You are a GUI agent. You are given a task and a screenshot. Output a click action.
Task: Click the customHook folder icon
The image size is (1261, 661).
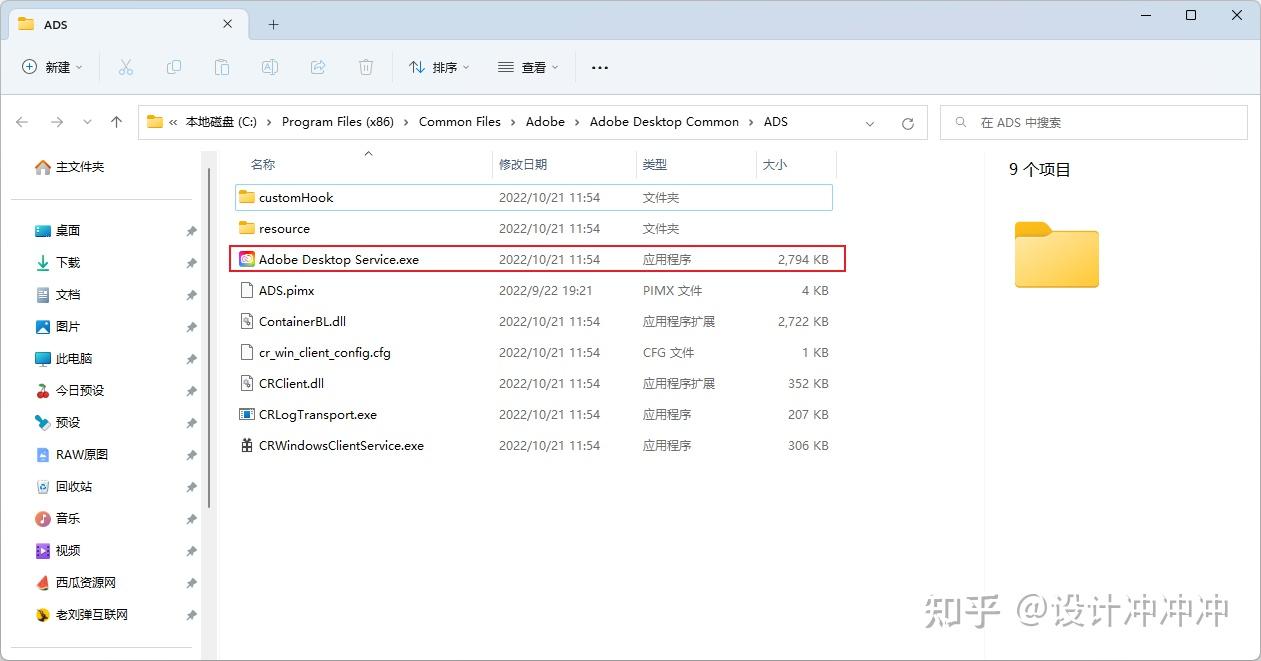coord(247,197)
